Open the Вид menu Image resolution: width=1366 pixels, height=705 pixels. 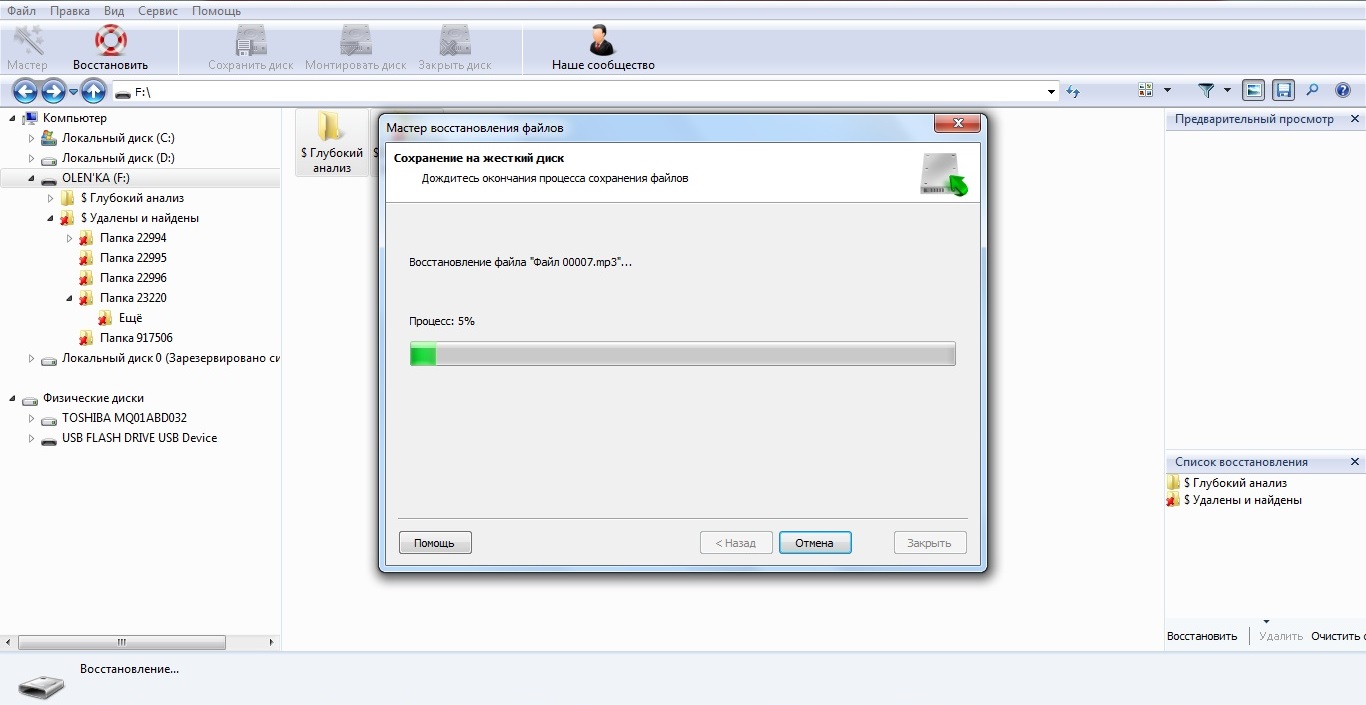click(x=114, y=11)
